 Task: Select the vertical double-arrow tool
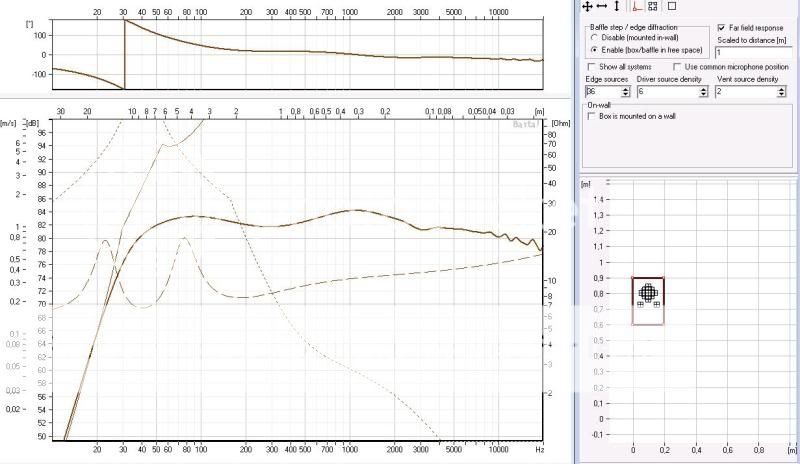[616, 6]
